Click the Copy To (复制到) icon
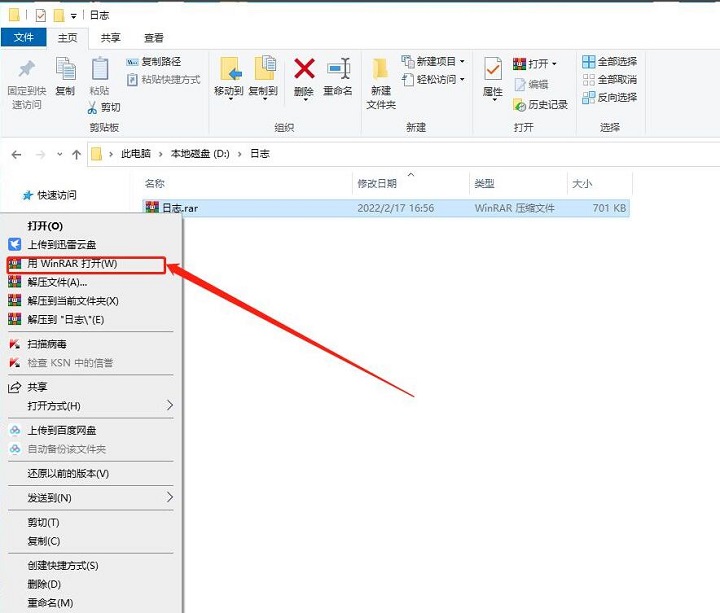720x613 pixels. click(x=265, y=68)
